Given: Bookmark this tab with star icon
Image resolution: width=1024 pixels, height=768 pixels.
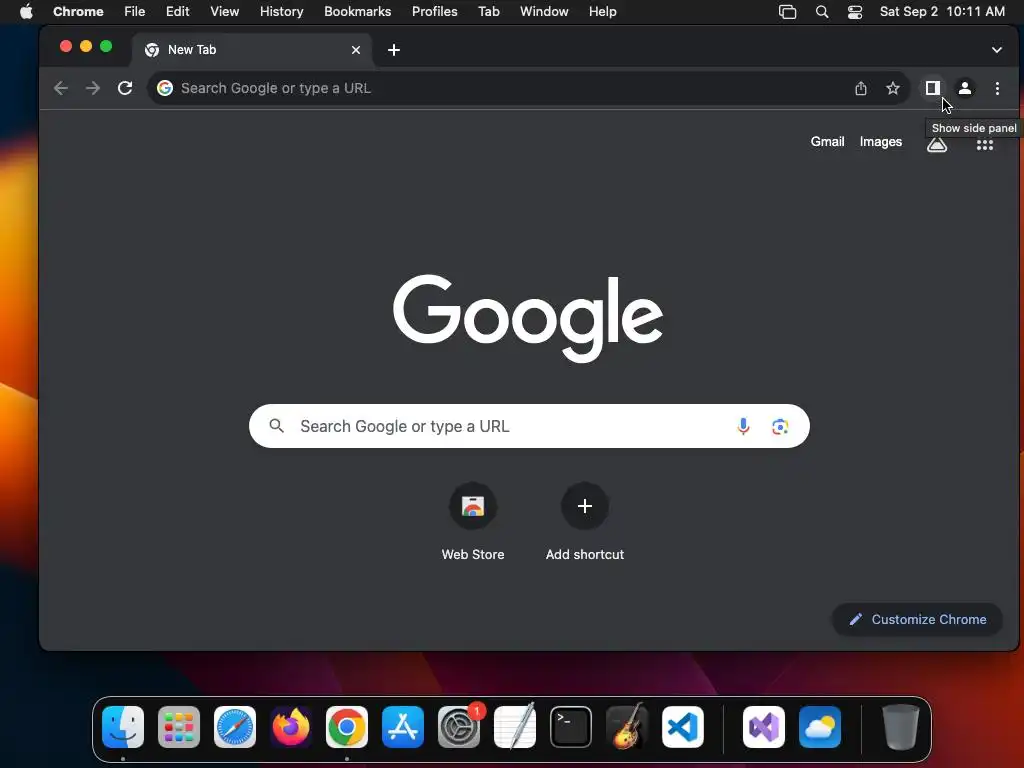Looking at the screenshot, I should (893, 88).
